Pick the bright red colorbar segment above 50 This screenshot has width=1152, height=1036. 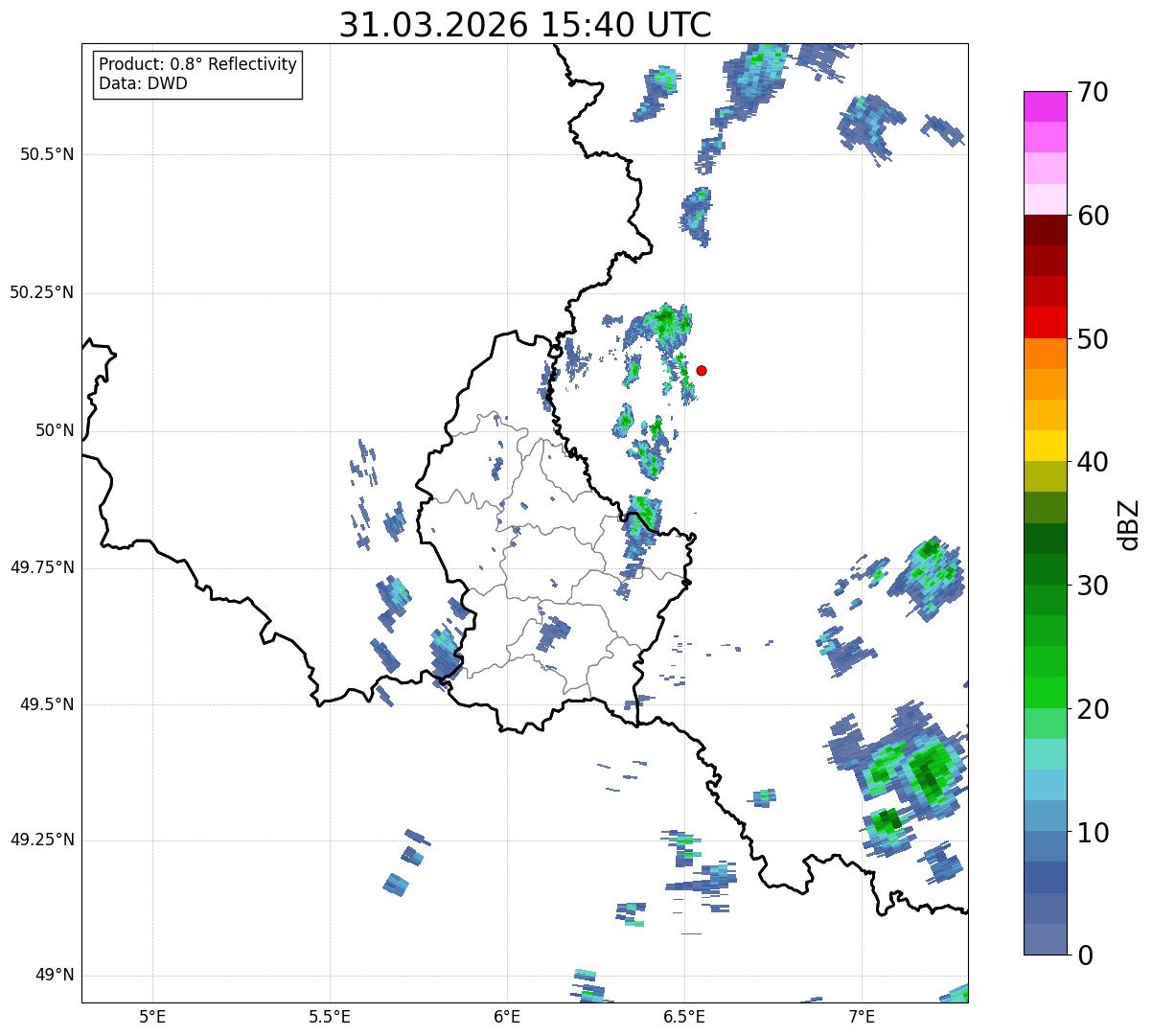1045,322
